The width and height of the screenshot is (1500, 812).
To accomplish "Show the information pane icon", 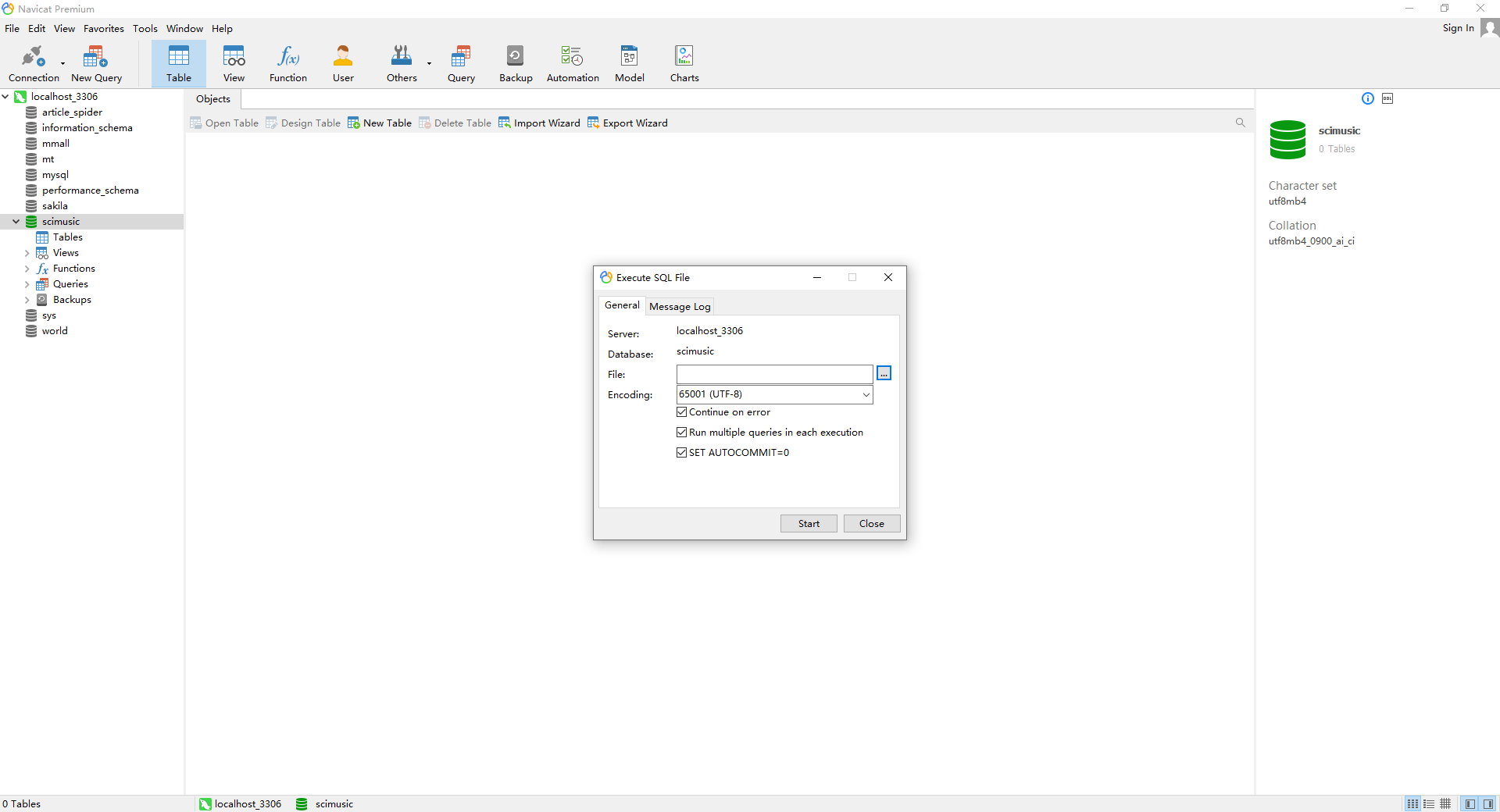I will [x=1367, y=98].
